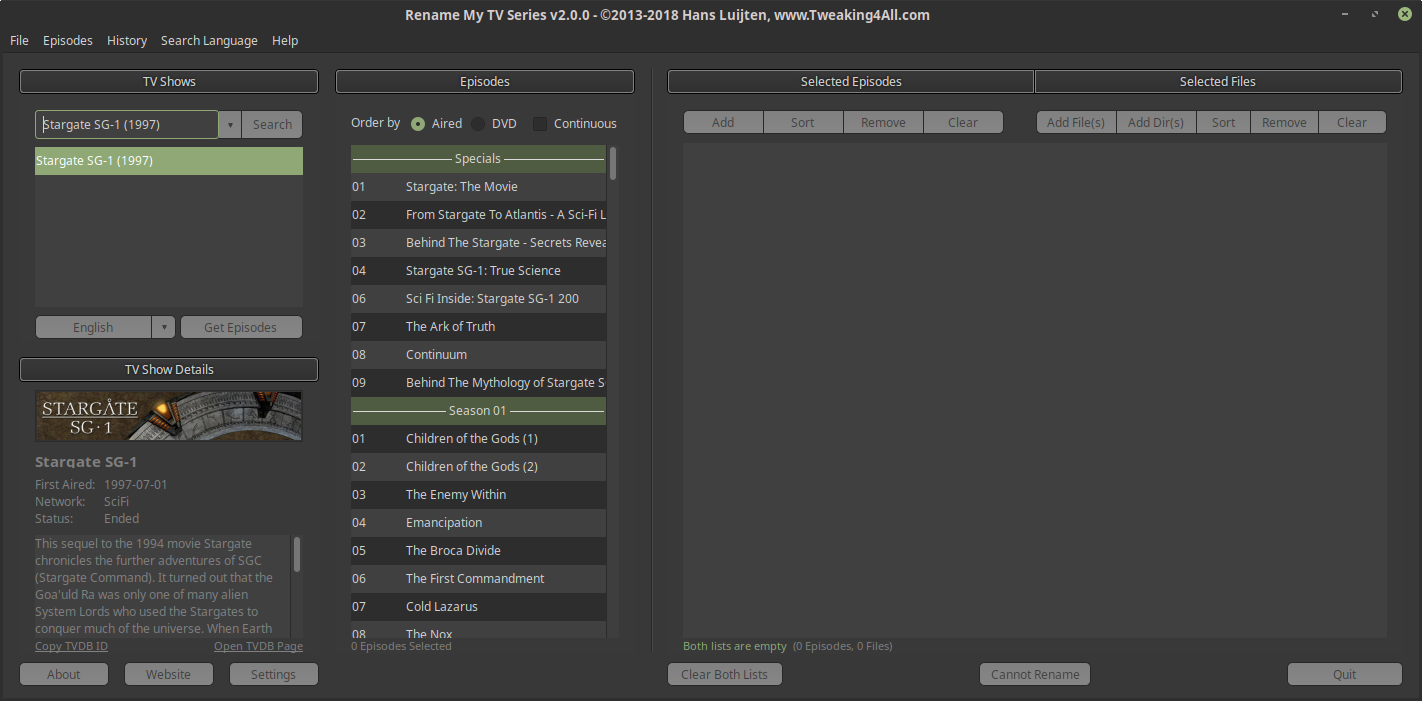Select Stargate SG-1 (1997) in the shows list
The height and width of the screenshot is (701, 1422).
pos(169,161)
